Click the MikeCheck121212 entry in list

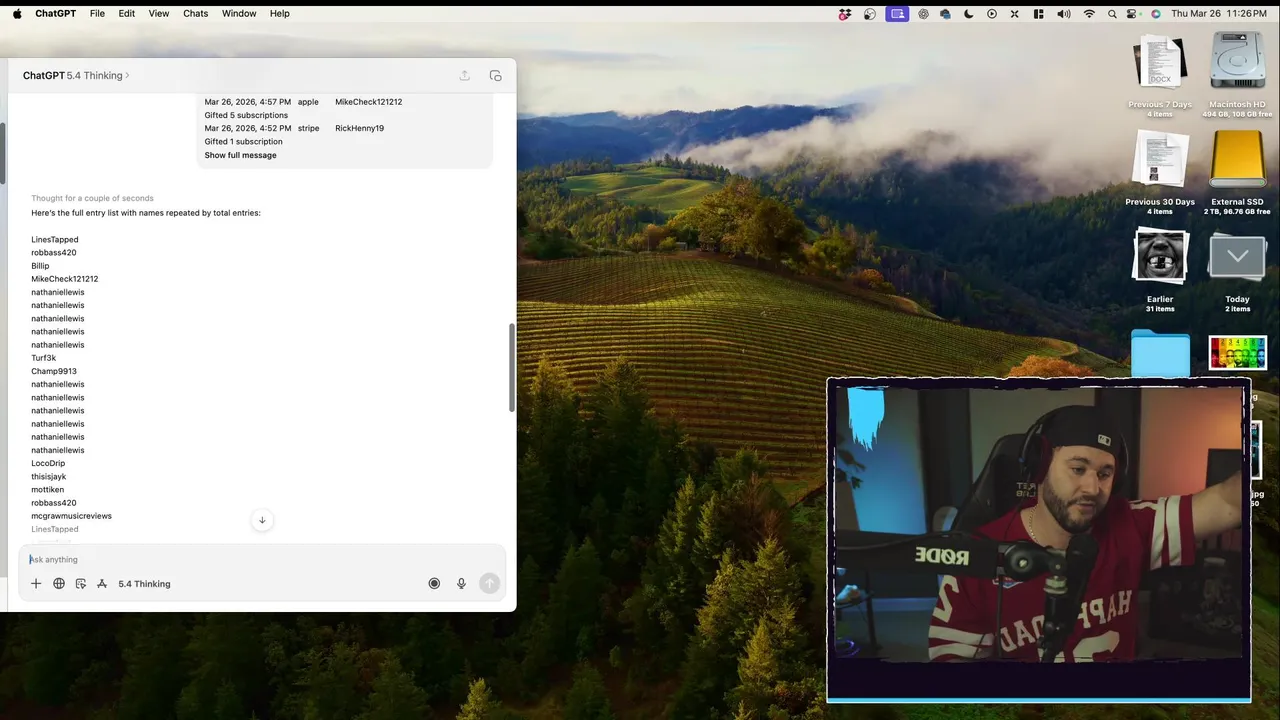click(x=64, y=279)
